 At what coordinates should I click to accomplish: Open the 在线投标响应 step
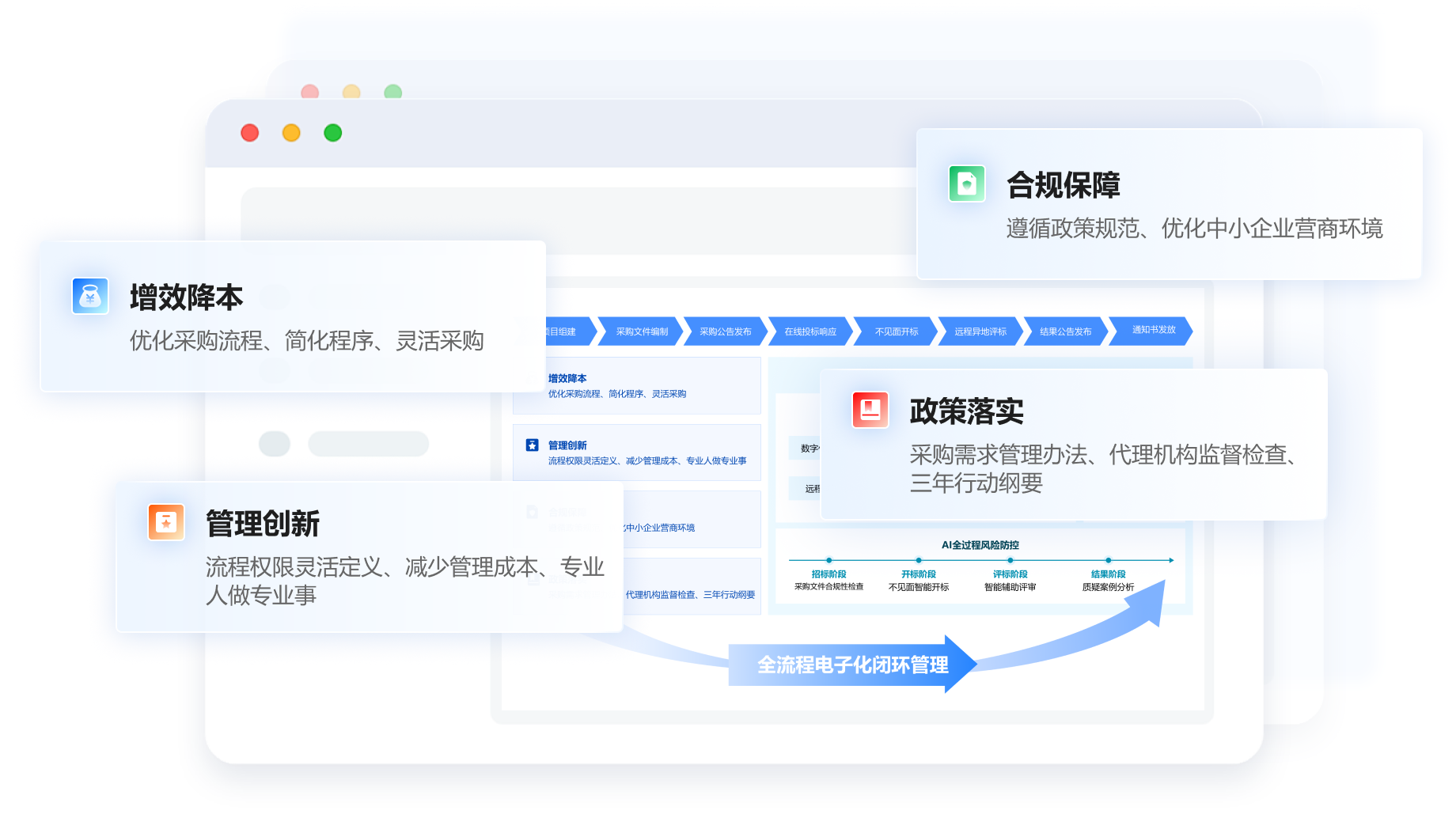pyautogui.click(x=810, y=331)
